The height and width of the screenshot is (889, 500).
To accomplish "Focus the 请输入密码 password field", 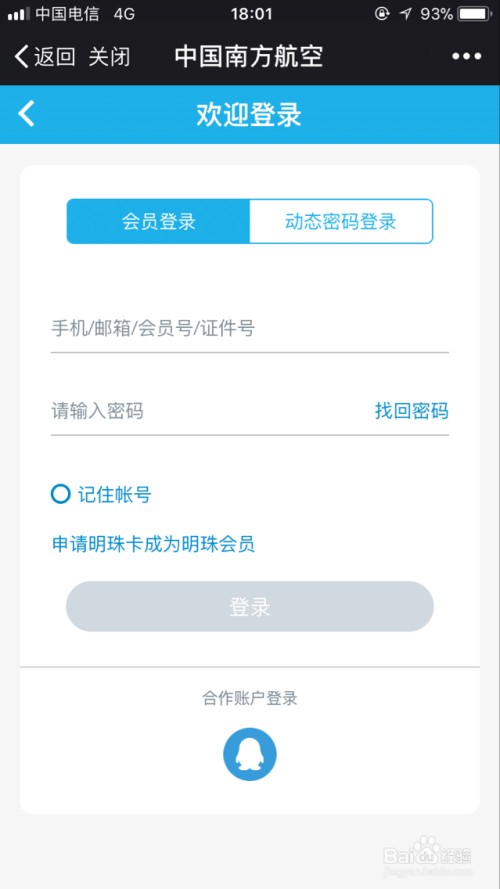I will tap(210, 410).
